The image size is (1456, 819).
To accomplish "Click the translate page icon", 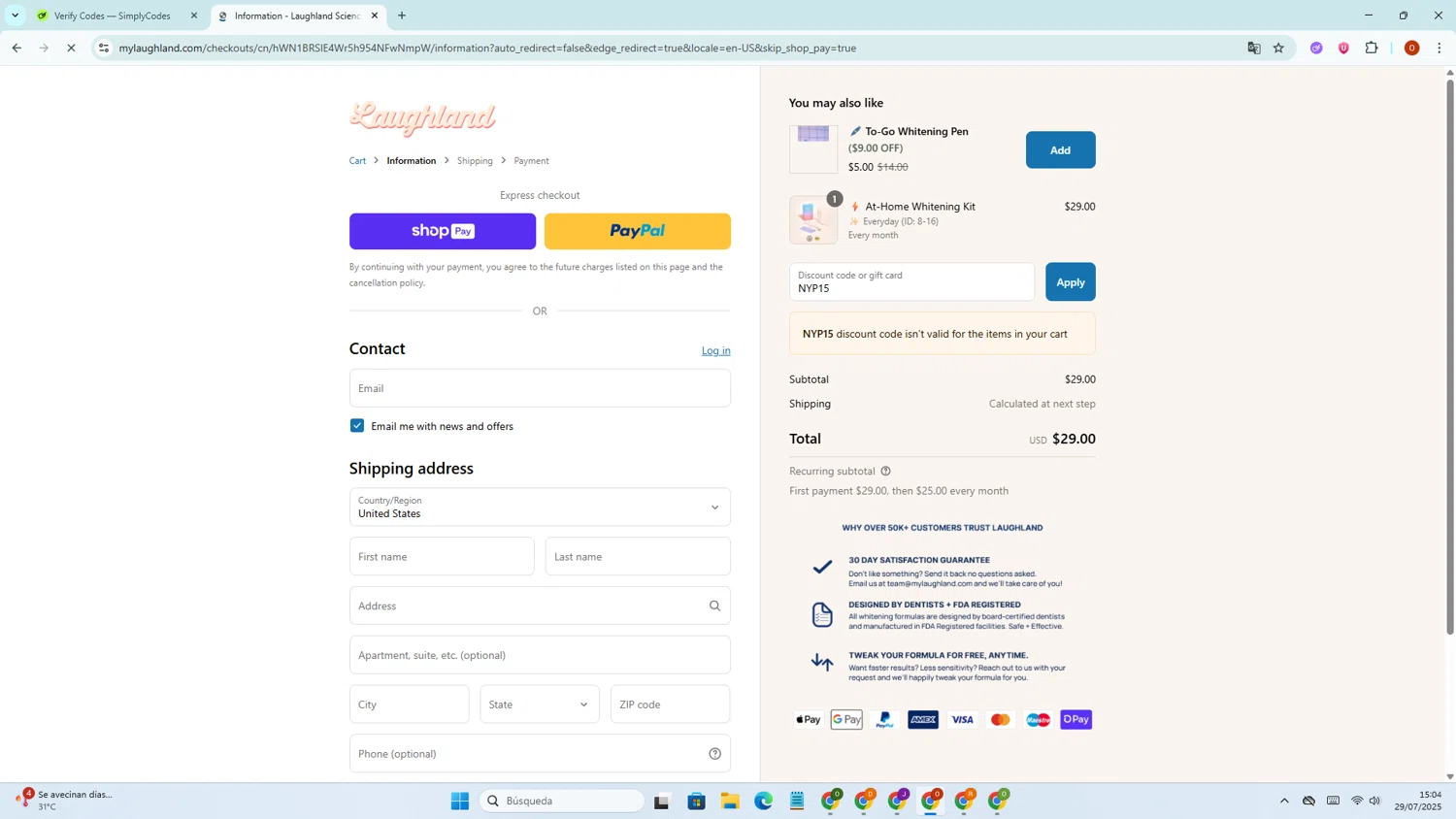I will coord(1254,48).
